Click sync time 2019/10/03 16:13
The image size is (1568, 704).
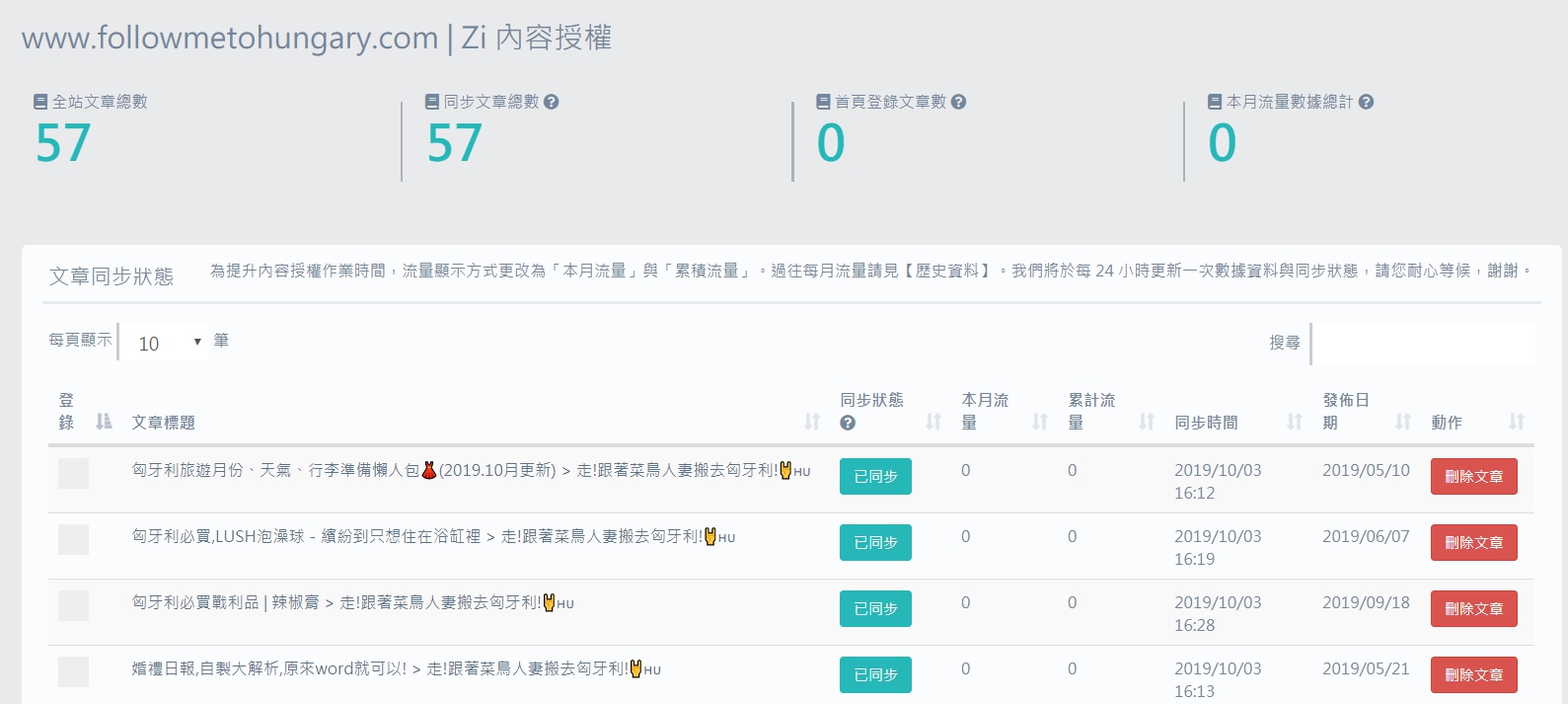[x=1218, y=680]
